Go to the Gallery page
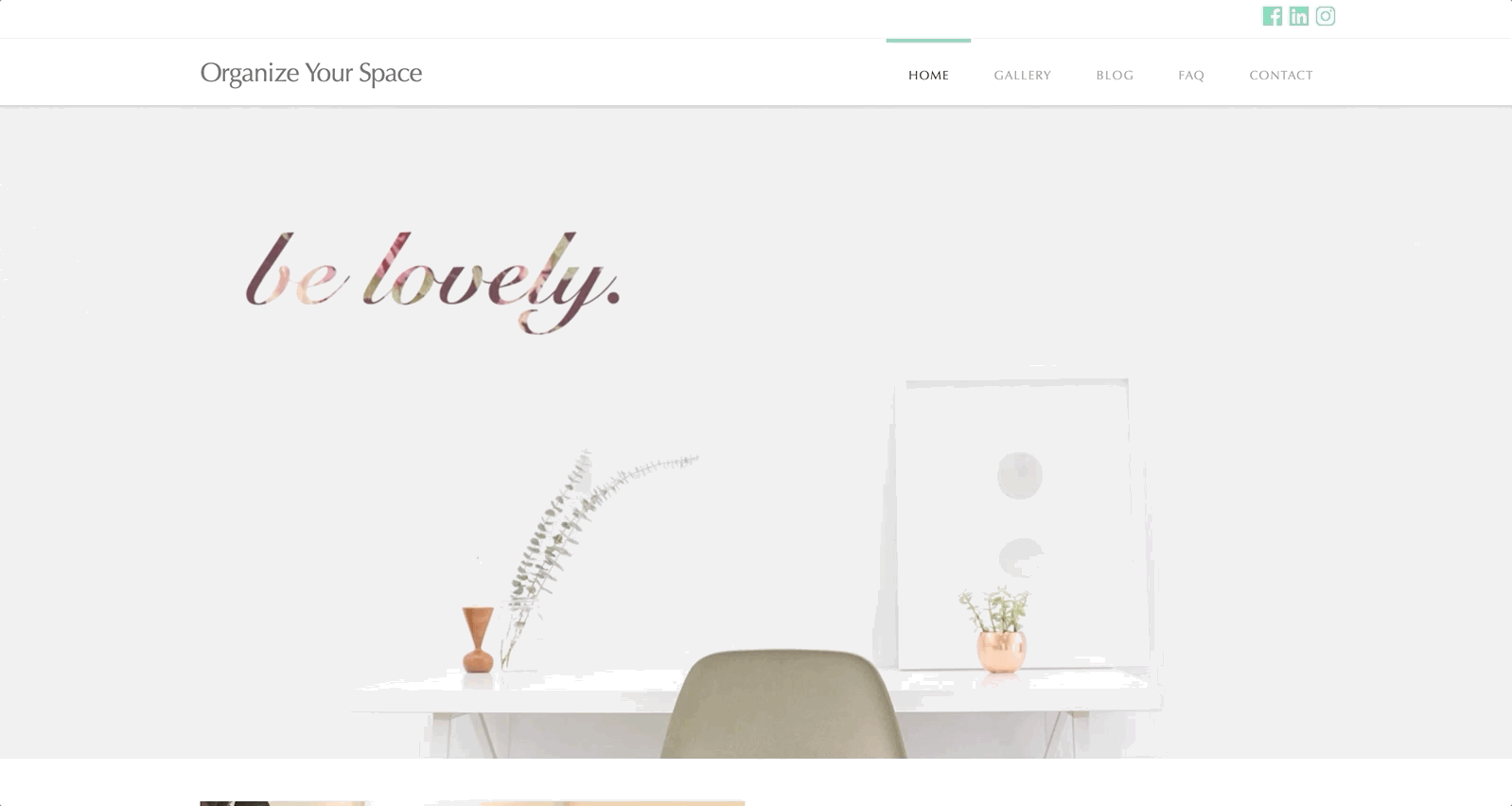Image resolution: width=1512 pixels, height=806 pixels. click(1022, 75)
